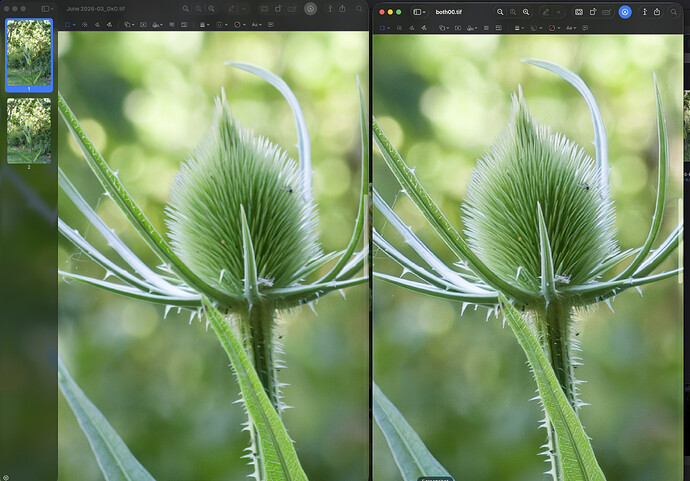Toggle Markup toolbar in both00.tif window
690x481 pixels.
coord(625,12)
